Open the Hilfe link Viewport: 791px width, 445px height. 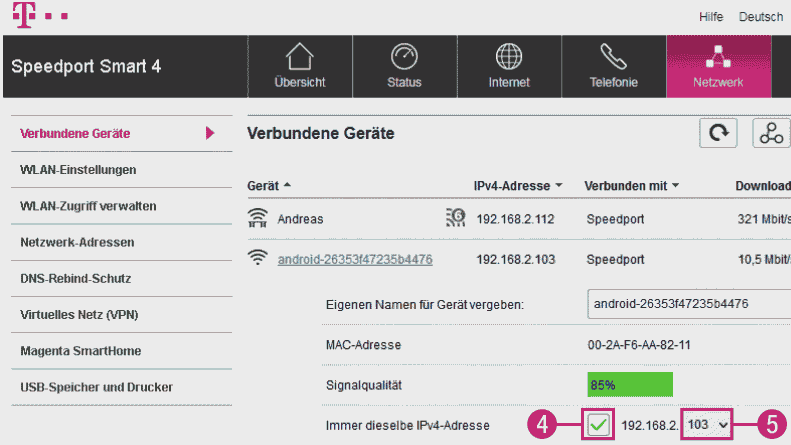pos(711,17)
